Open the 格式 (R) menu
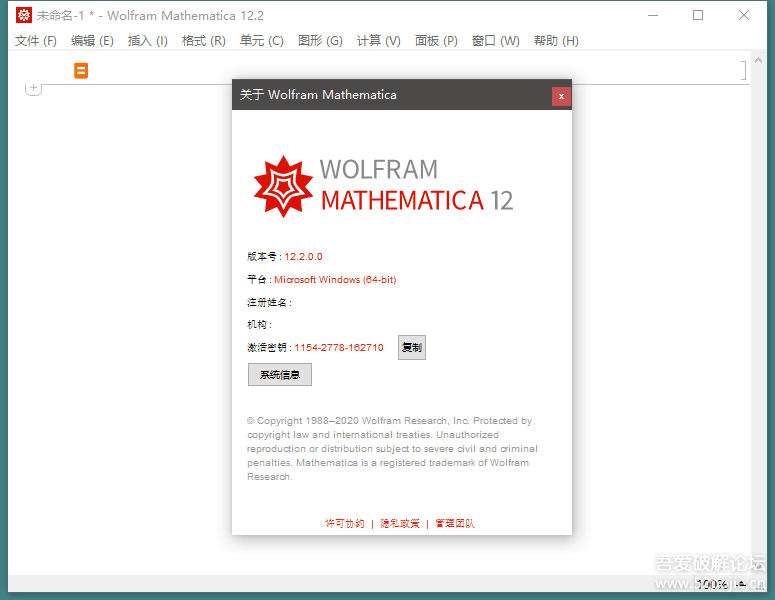Image resolution: width=775 pixels, height=600 pixels. pyautogui.click(x=203, y=41)
